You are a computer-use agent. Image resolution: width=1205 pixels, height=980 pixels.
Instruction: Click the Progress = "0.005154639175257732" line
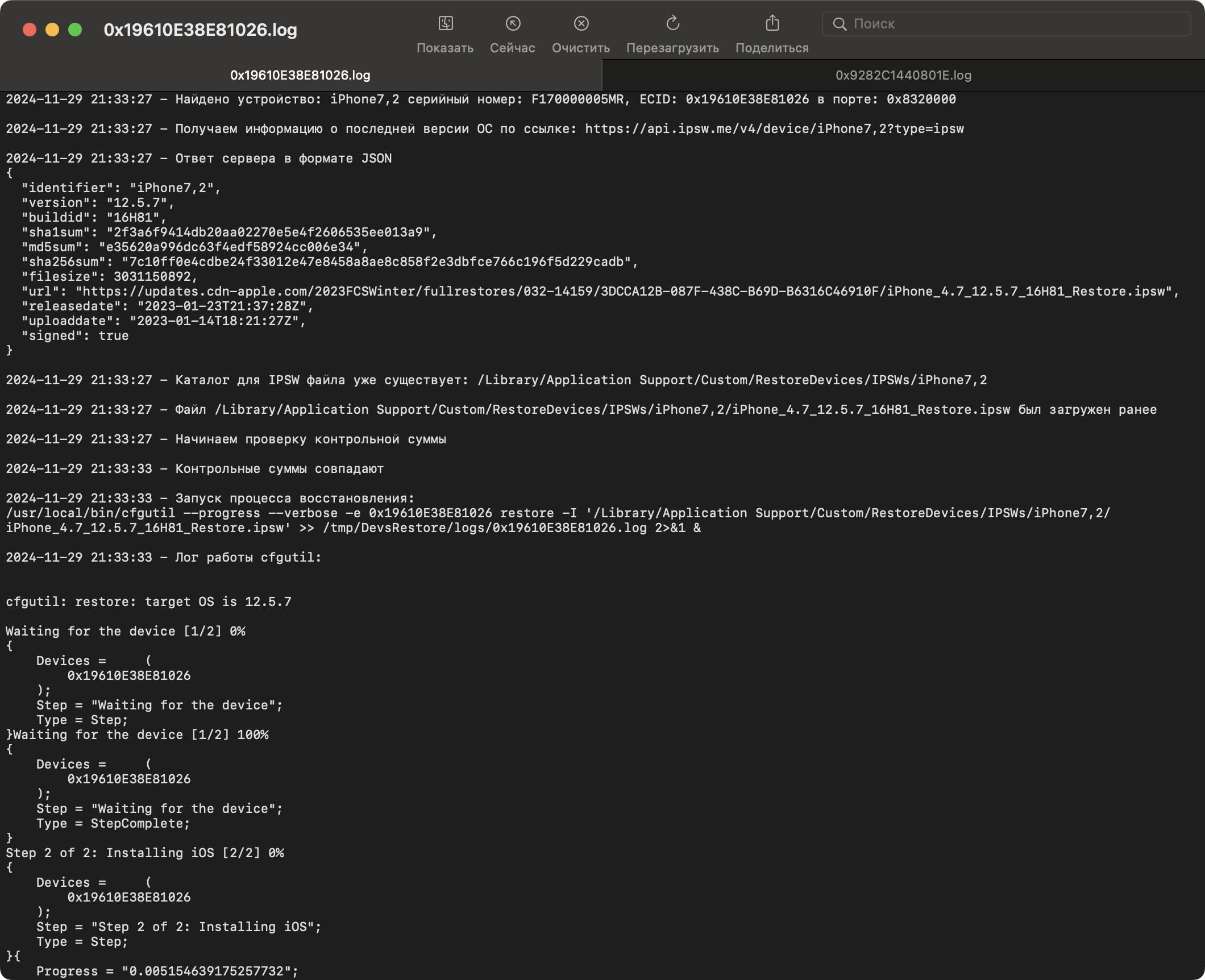[x=168, y=971]
